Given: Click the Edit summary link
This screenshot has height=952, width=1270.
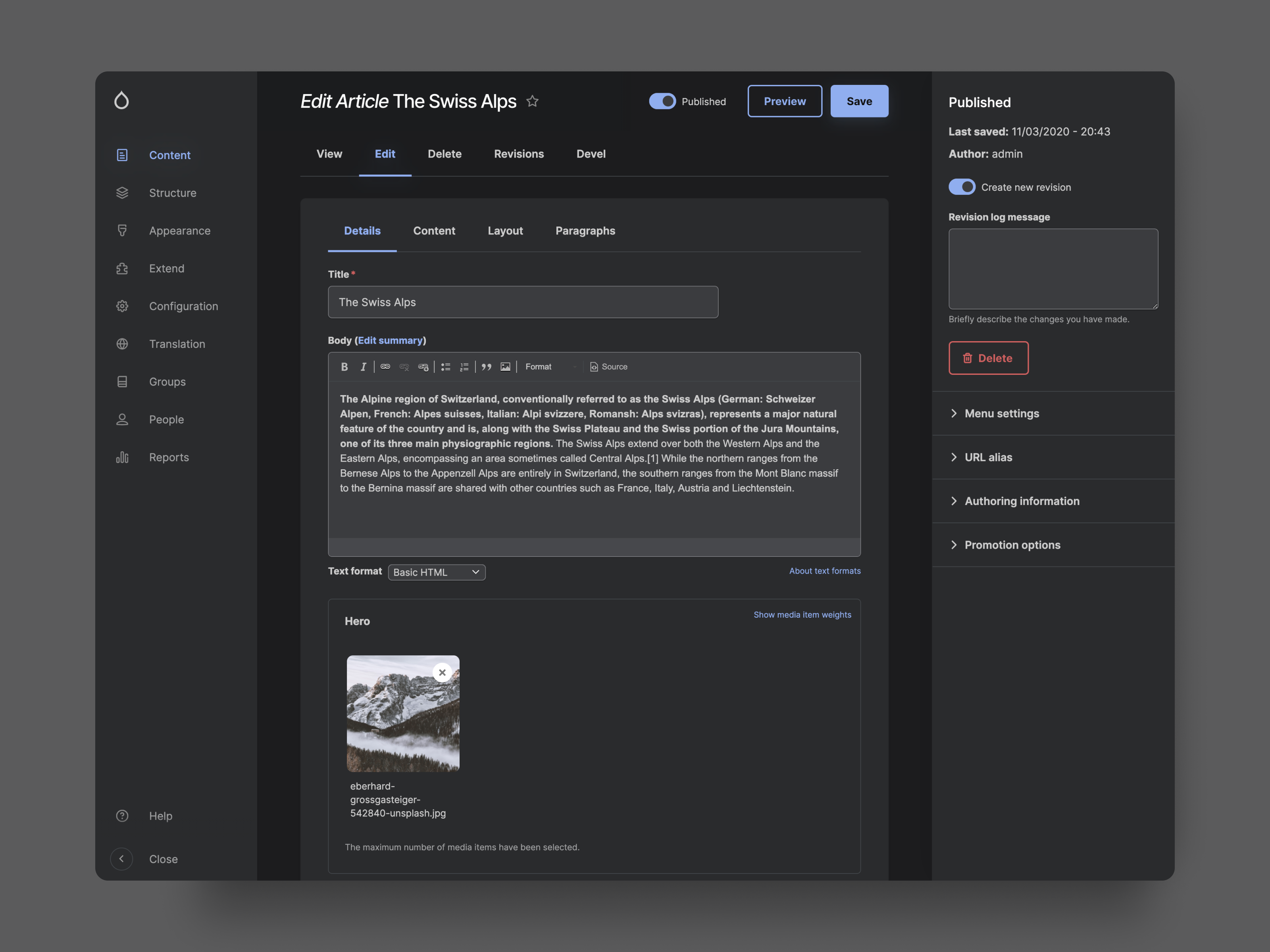Looking at the screenshot, I should click(390, 340).
